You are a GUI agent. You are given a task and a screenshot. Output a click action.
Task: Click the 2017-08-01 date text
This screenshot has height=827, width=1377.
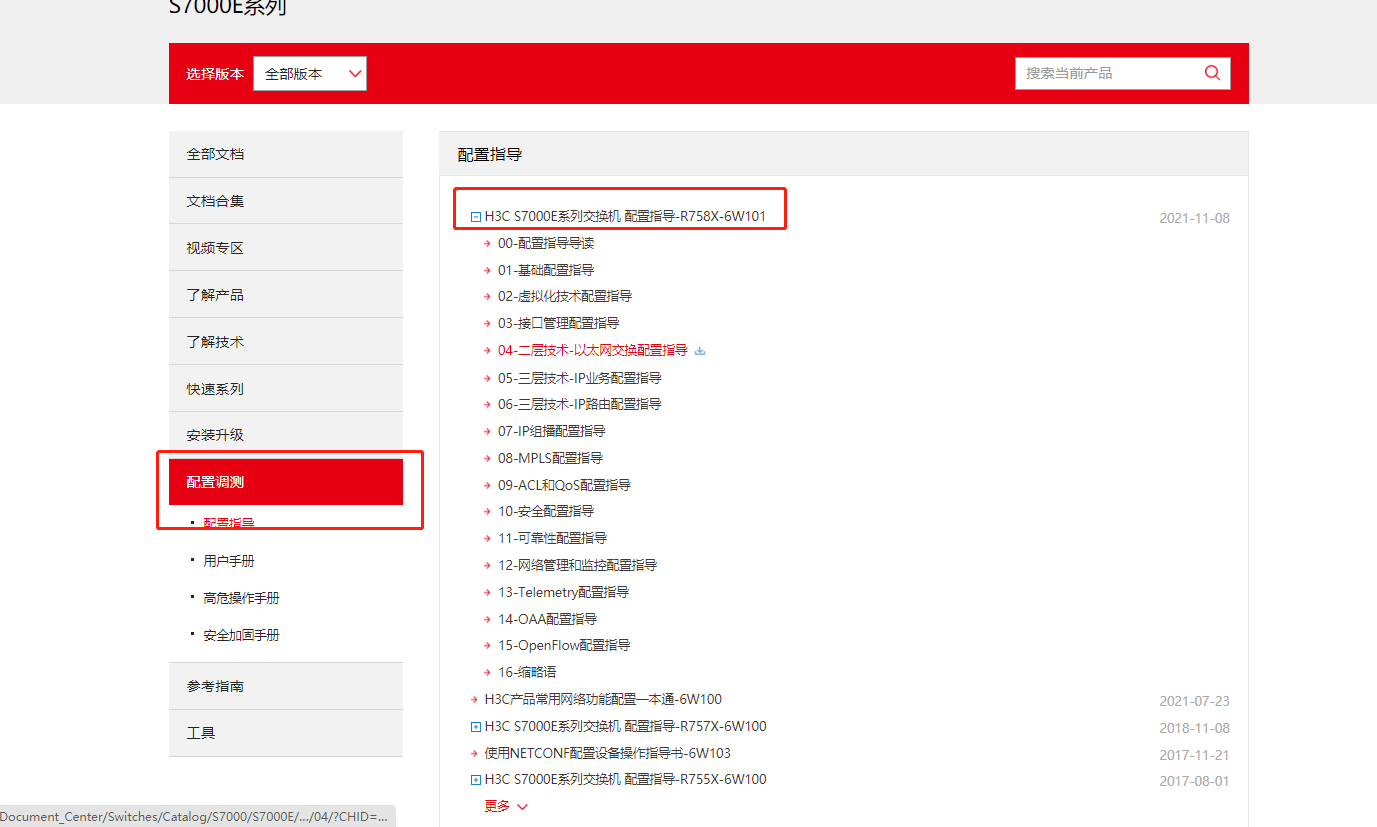click(x=1194, y=781)
